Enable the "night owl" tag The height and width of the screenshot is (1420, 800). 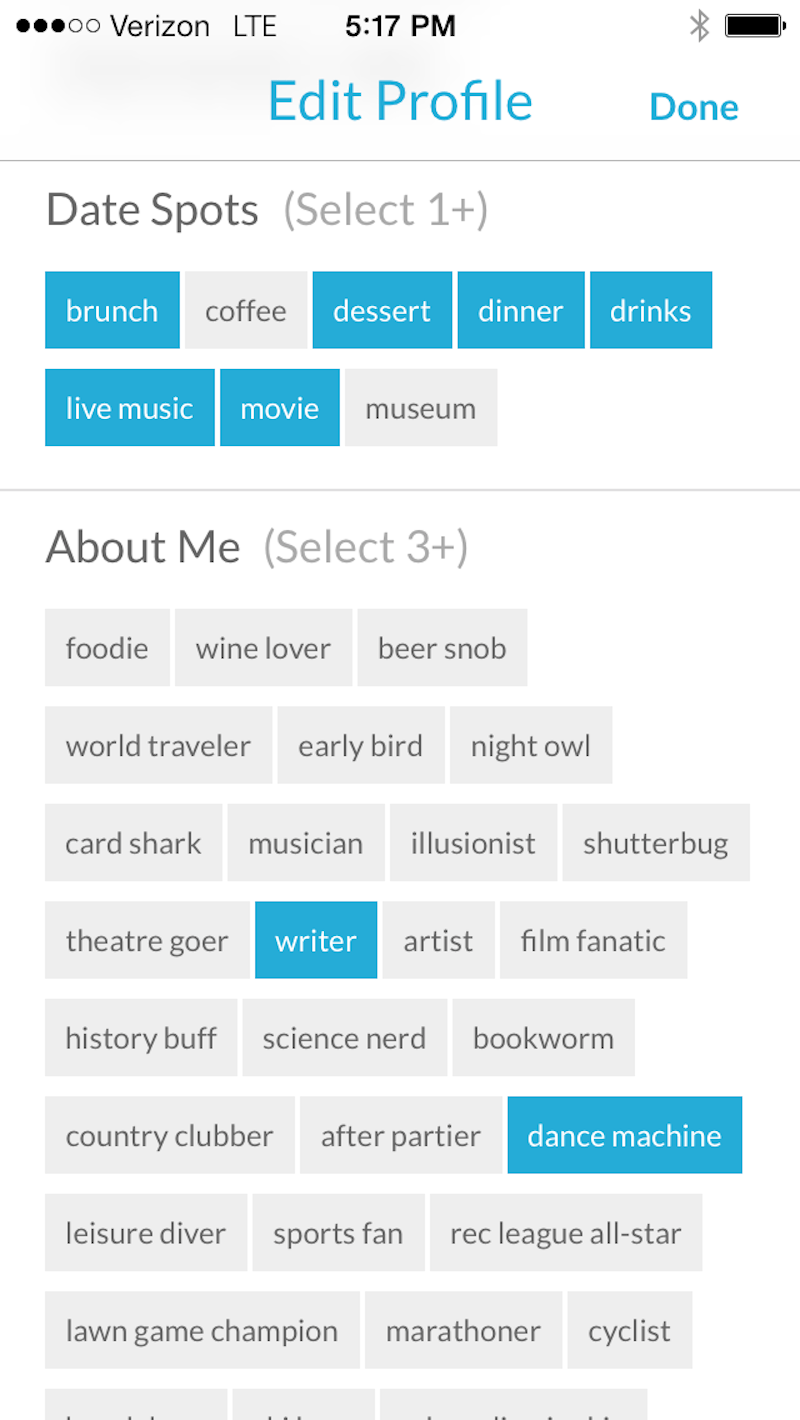coord(531,745)
